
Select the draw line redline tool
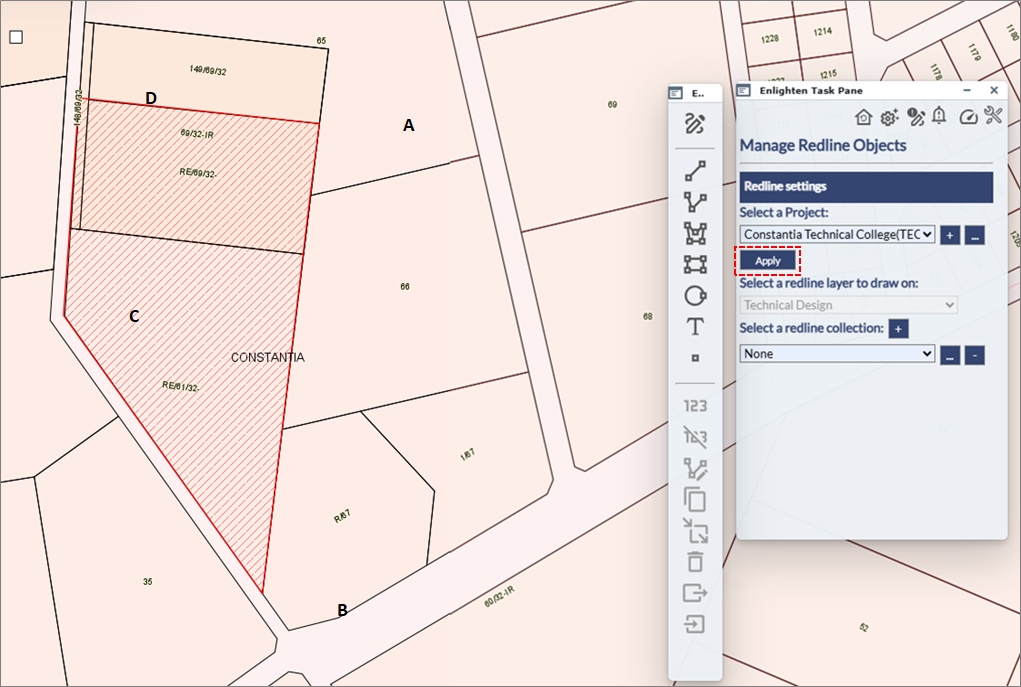pyautogui.click(x=695, y=172)
